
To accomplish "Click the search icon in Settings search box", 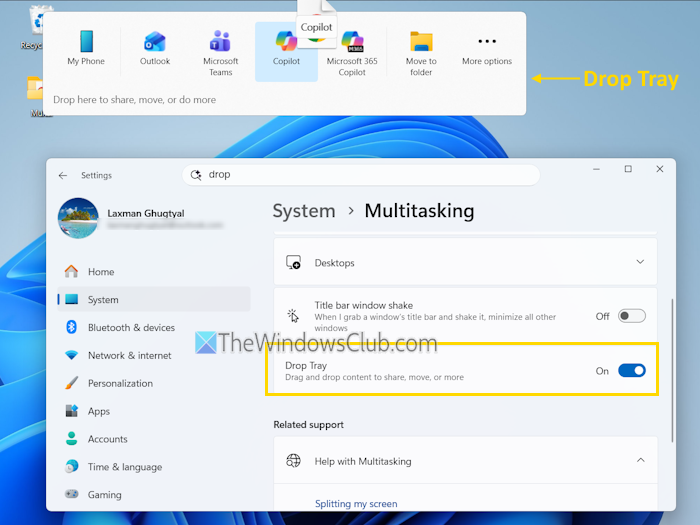I will click(x=196, y=175).
